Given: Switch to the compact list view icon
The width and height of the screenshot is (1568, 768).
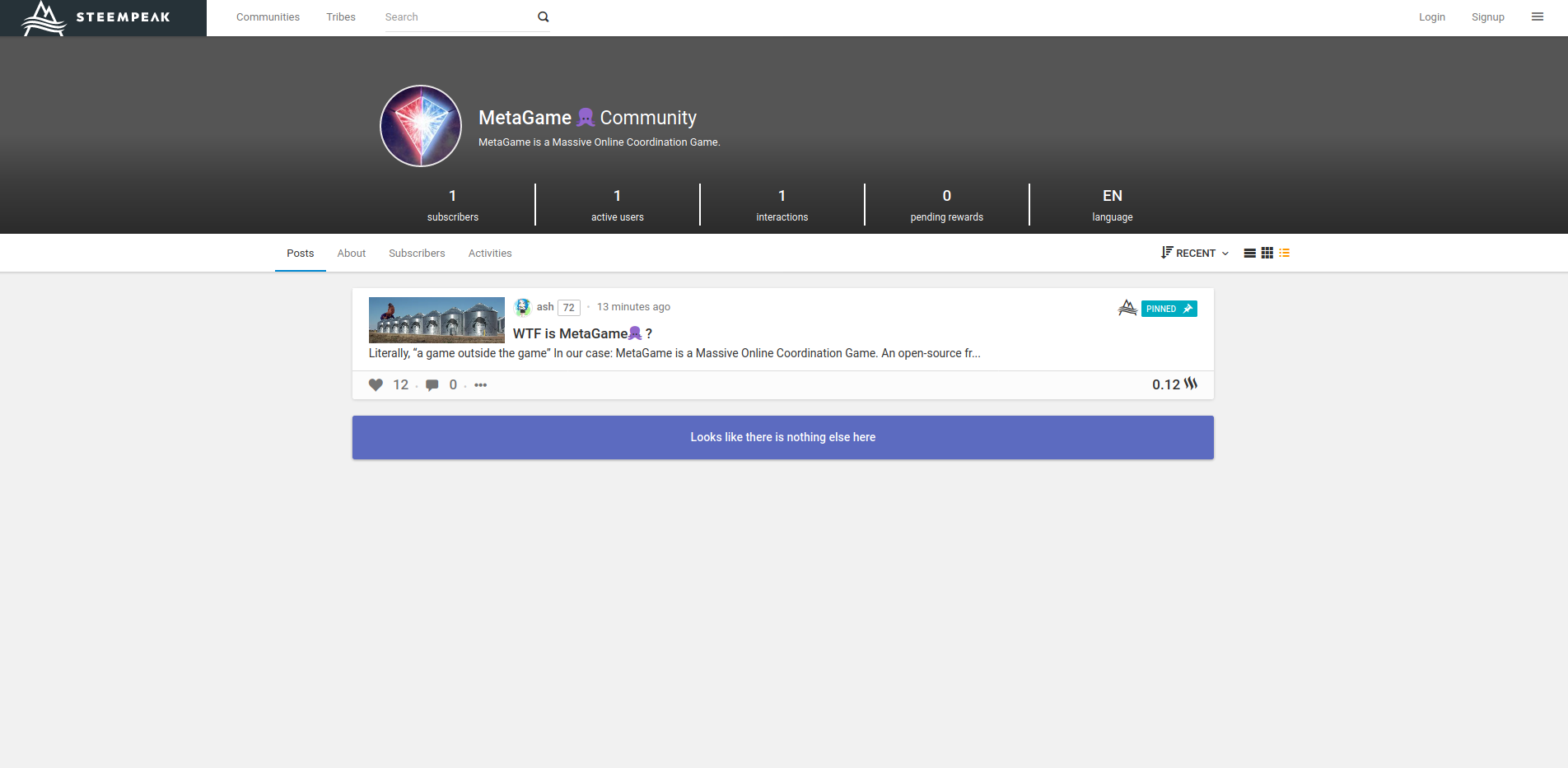Looking at the screenshot, I should 1285,253.
